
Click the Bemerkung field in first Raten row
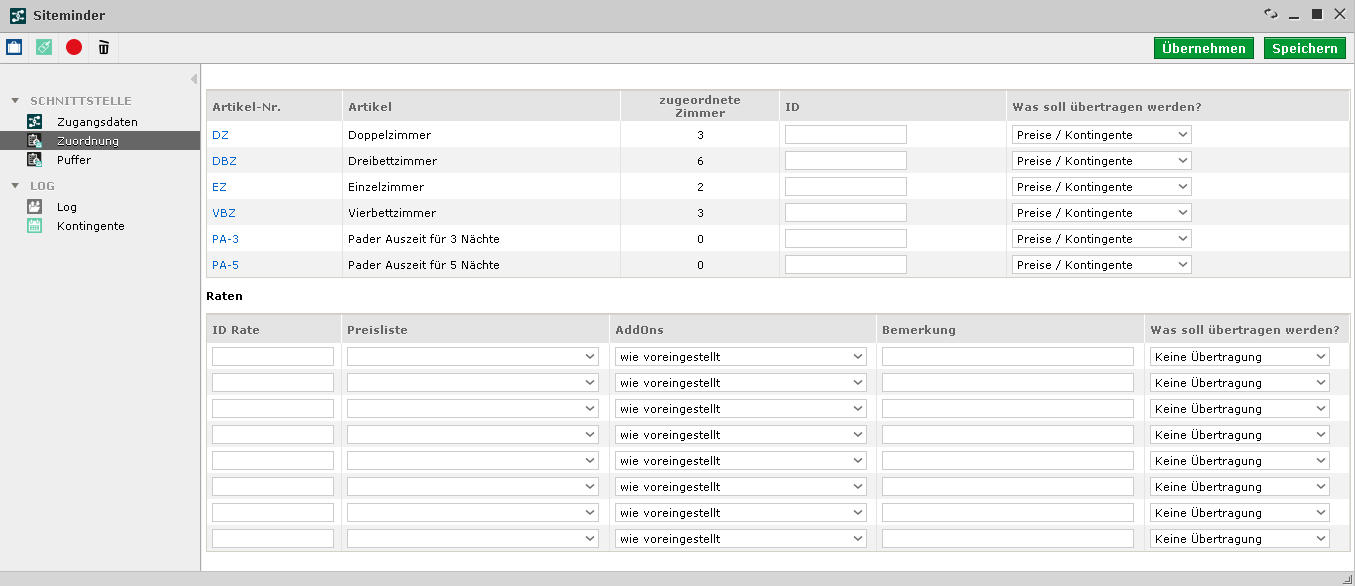1008,357
